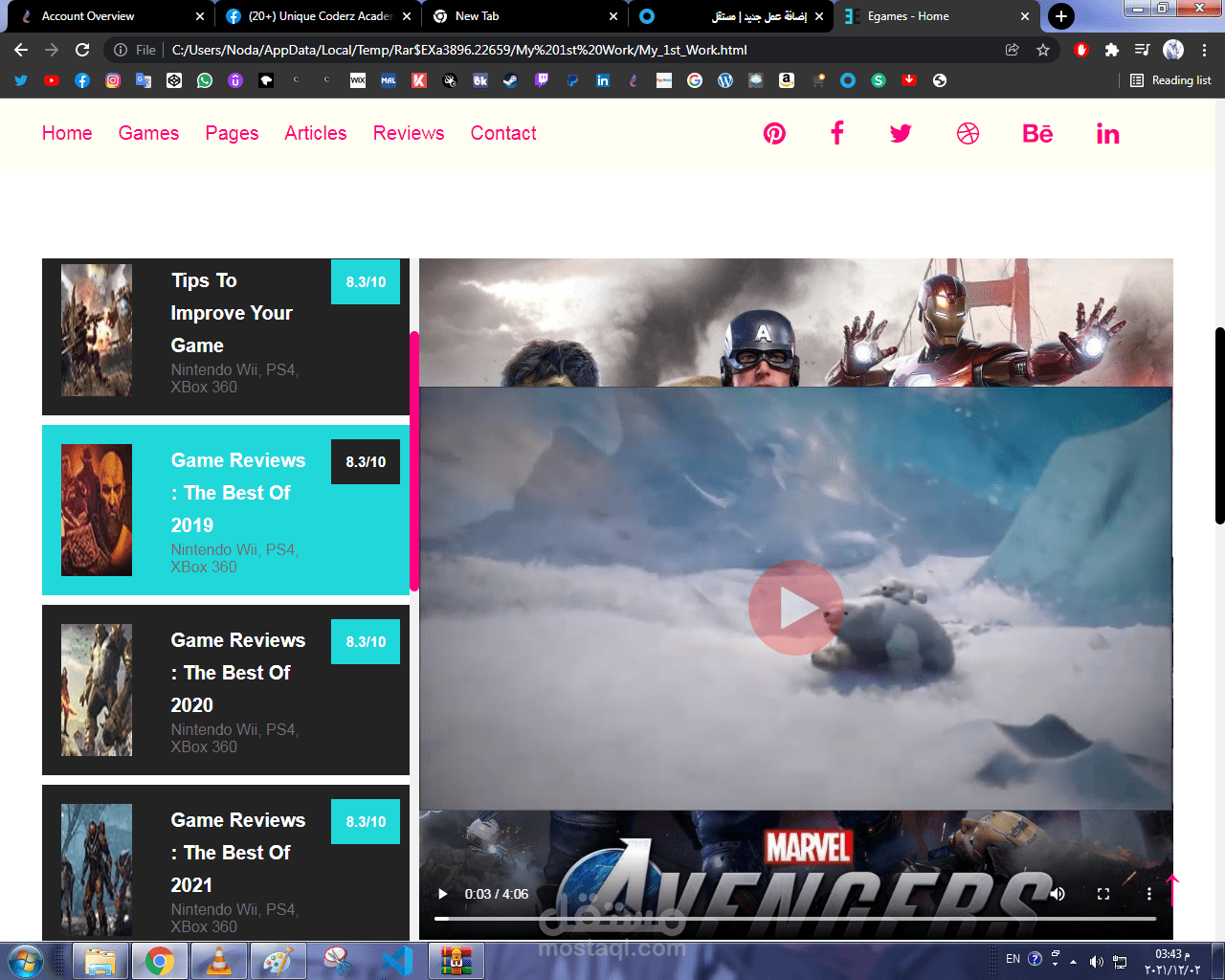Open VLC media player from taskbar
The image size is (1225, 980).
(218, 961)
